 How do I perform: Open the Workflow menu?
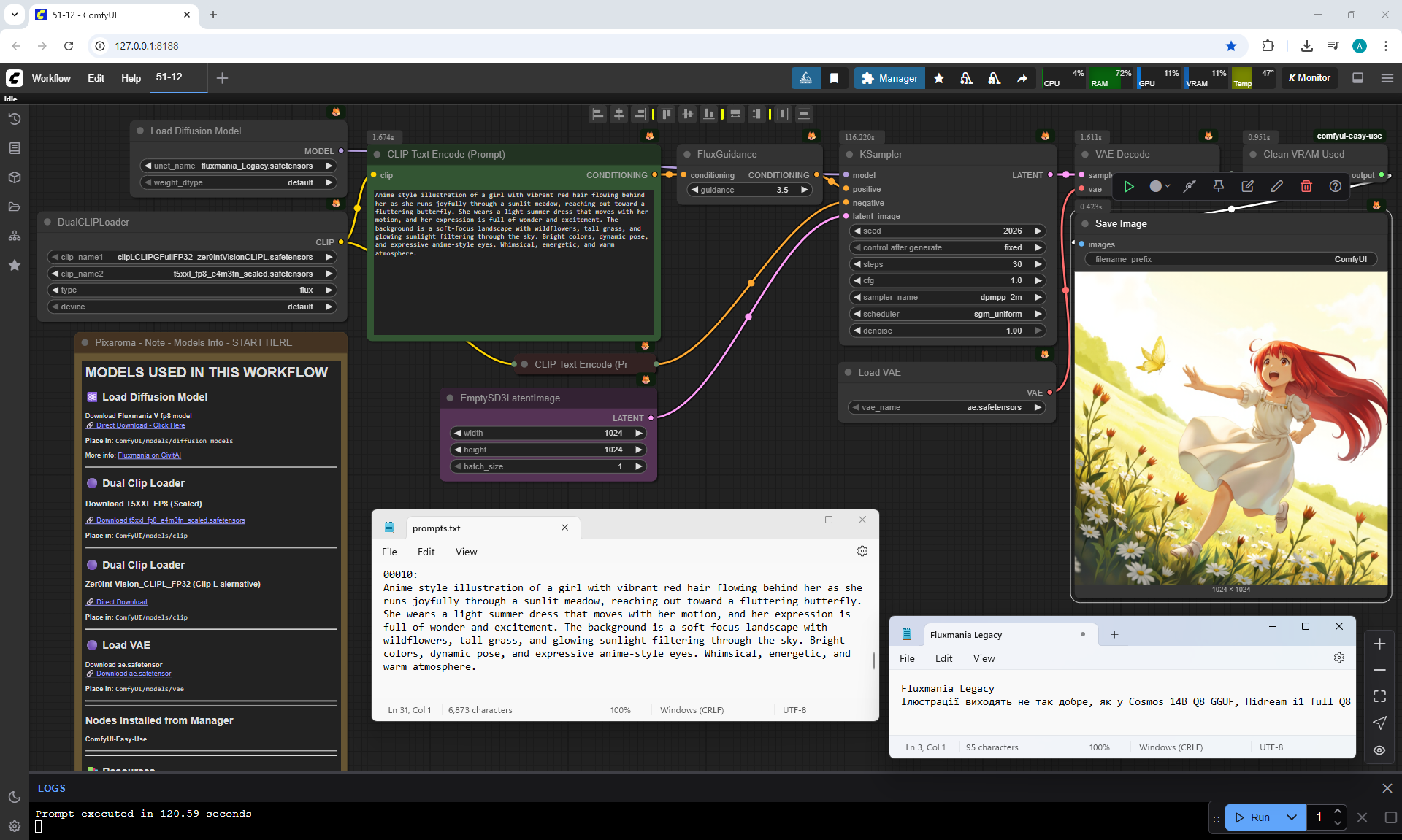[x=51, y=78]
